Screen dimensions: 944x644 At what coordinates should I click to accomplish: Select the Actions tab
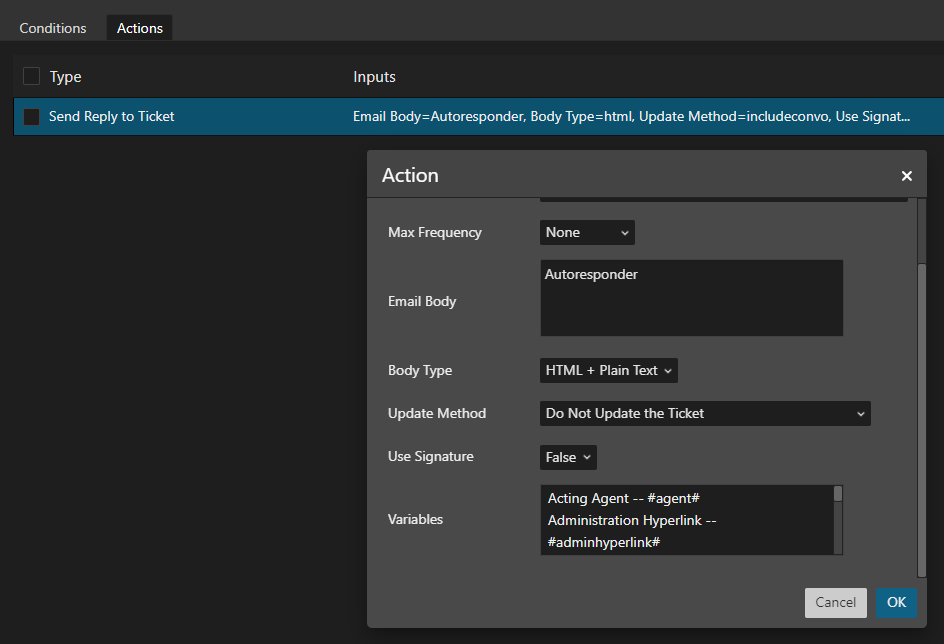pyautogui.click(x=140, y=28)
